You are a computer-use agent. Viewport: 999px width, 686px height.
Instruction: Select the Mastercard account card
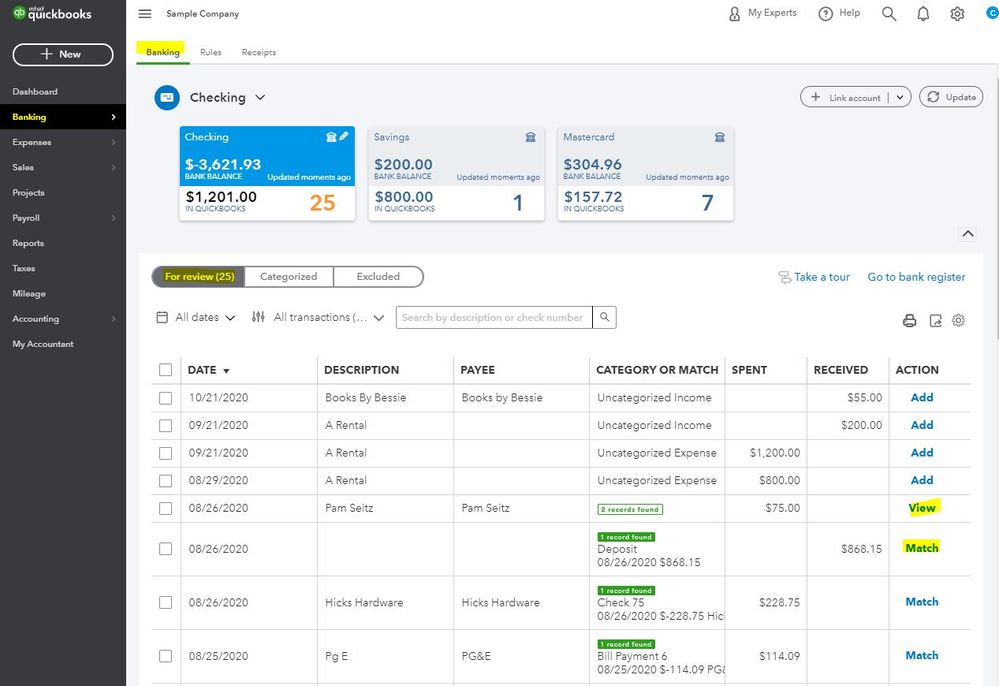(x=645, y=174)
